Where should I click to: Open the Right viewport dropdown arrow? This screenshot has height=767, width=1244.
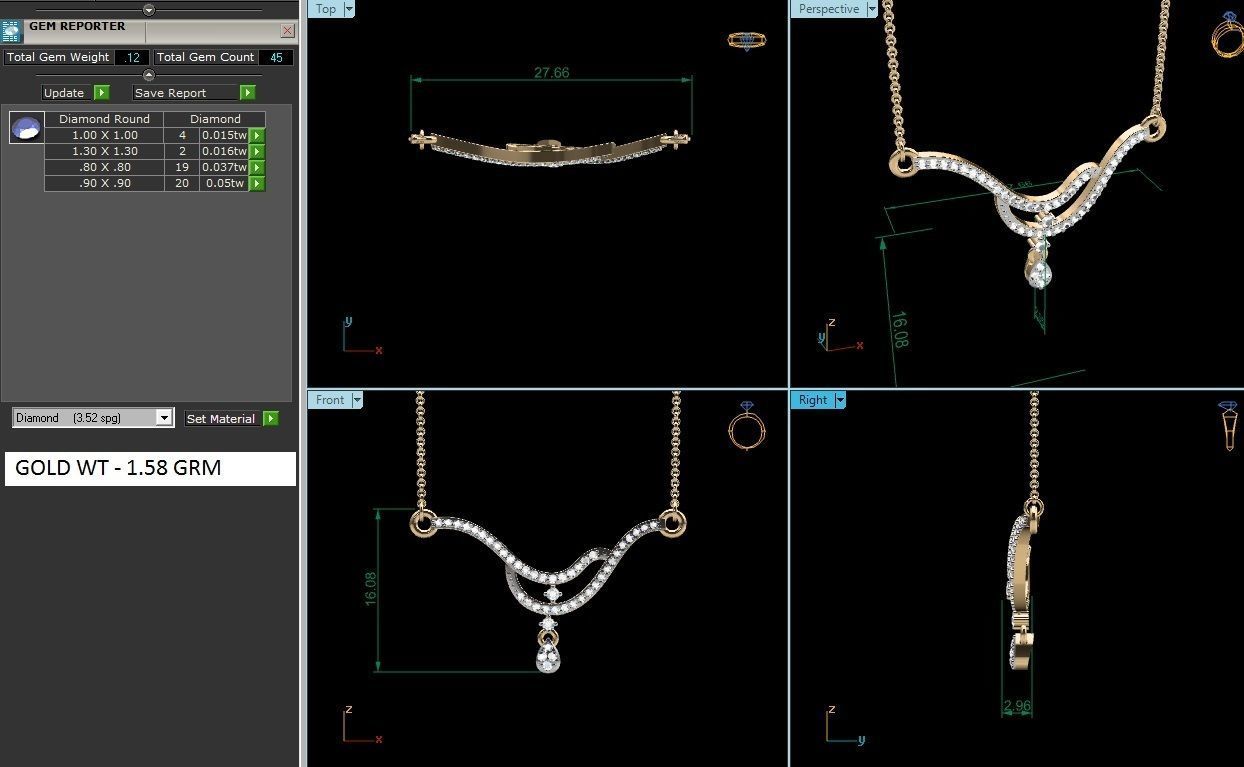840,400
